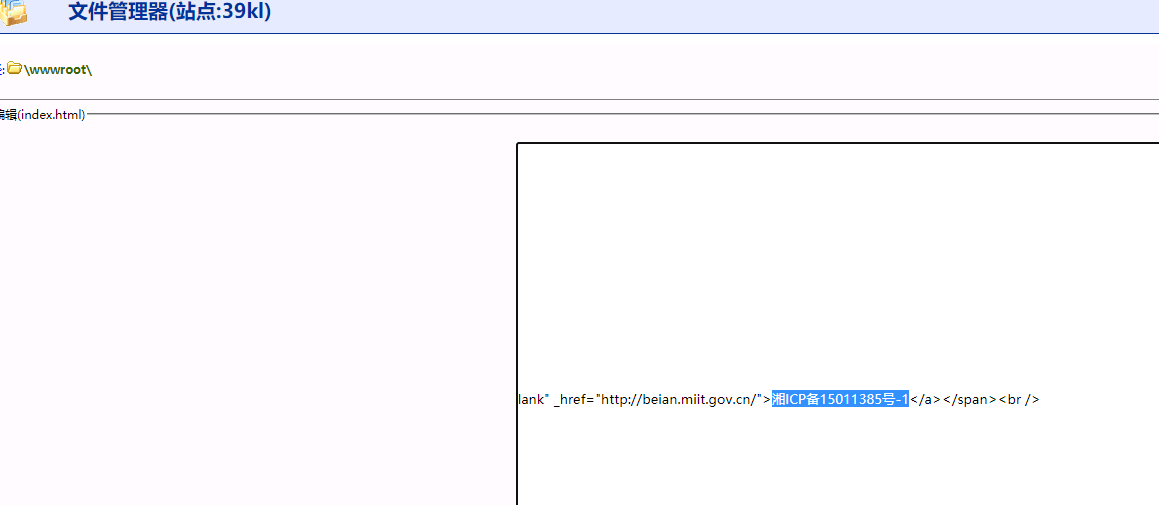Click the closing </span> tag in editor
Image resolution: width=1159 pixels, height=505 pixels.
tap(969, 400)
